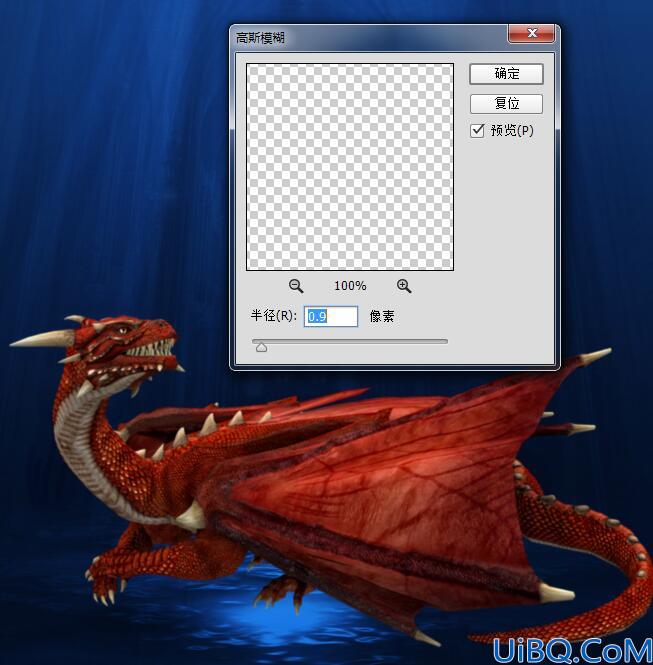
Task: Zoom in the blur preview
Action: tap(404, 286)
